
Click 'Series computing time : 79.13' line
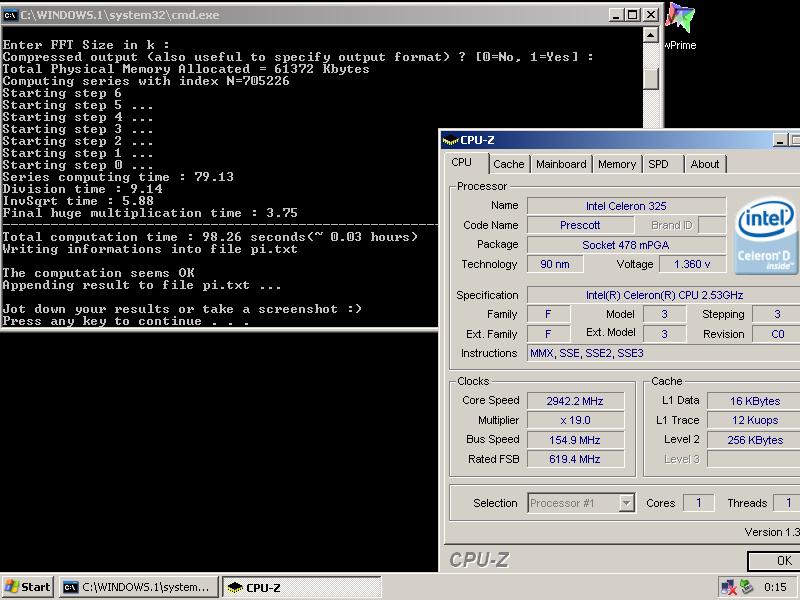point(118,177)
